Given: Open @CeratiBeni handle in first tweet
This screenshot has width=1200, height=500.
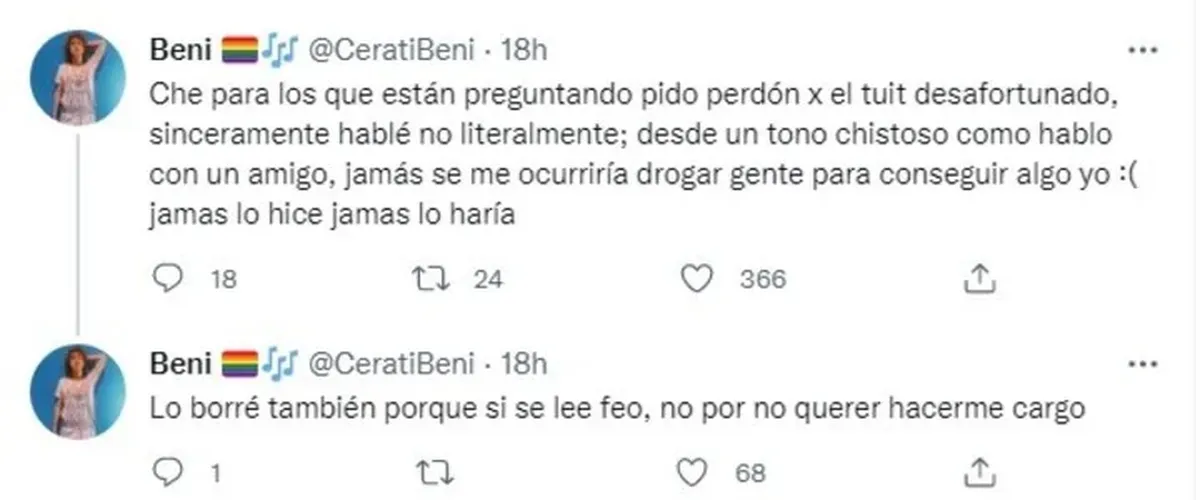Looking at the screenshot, I should (x=393, y=49).
